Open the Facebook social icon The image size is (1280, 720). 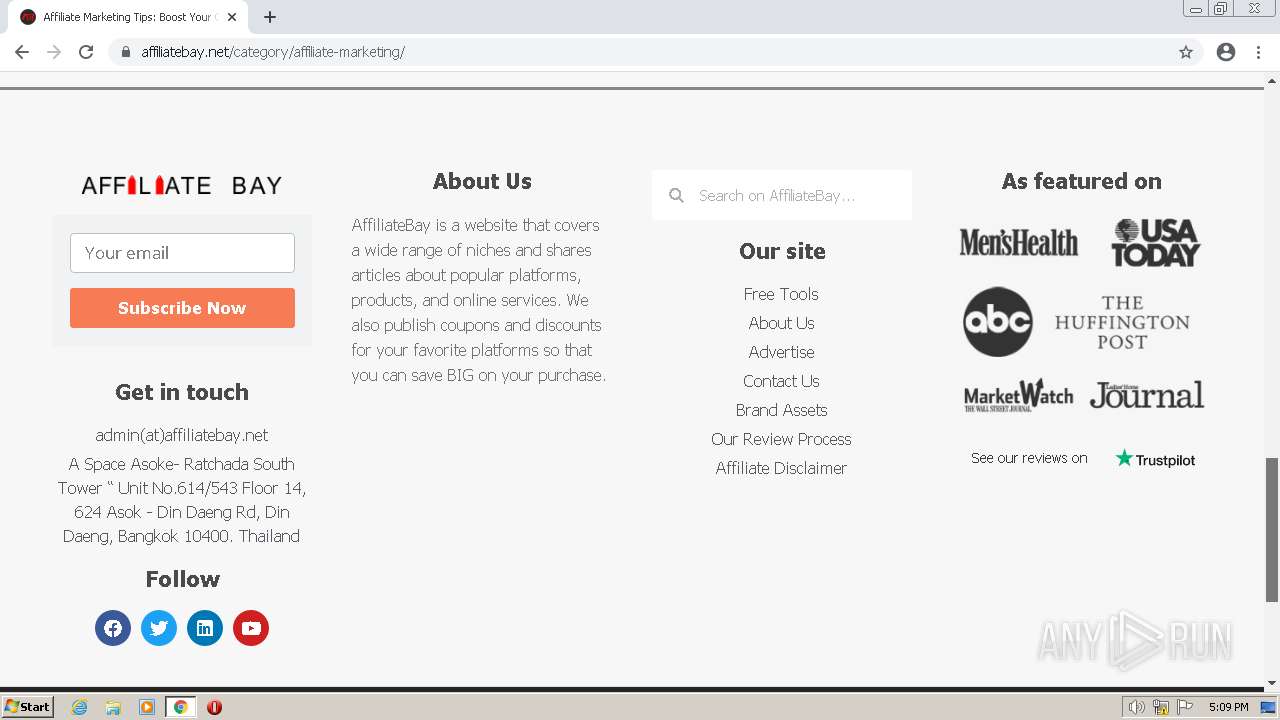click(x=113, y=628)
